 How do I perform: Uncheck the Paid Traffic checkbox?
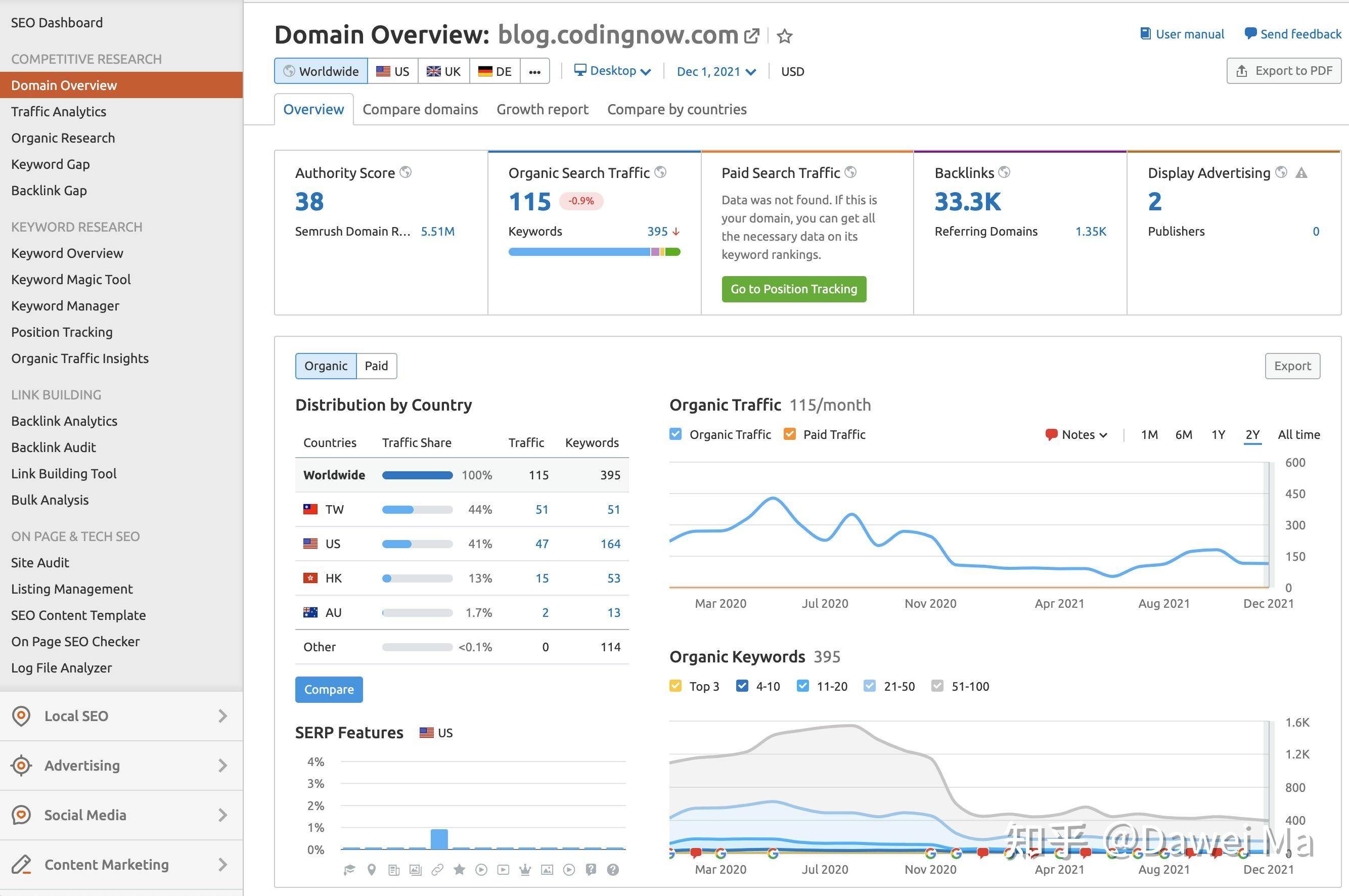point(790,434)
